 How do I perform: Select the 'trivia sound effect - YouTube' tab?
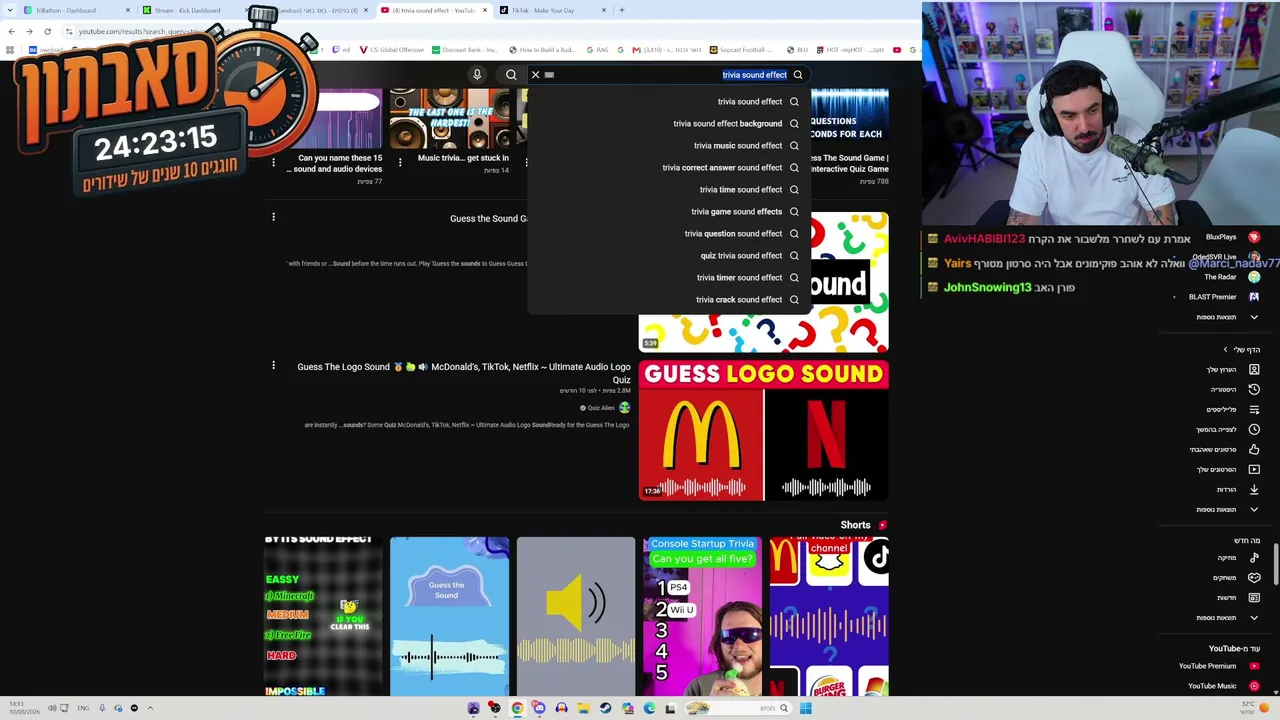[x=433, y=10]
